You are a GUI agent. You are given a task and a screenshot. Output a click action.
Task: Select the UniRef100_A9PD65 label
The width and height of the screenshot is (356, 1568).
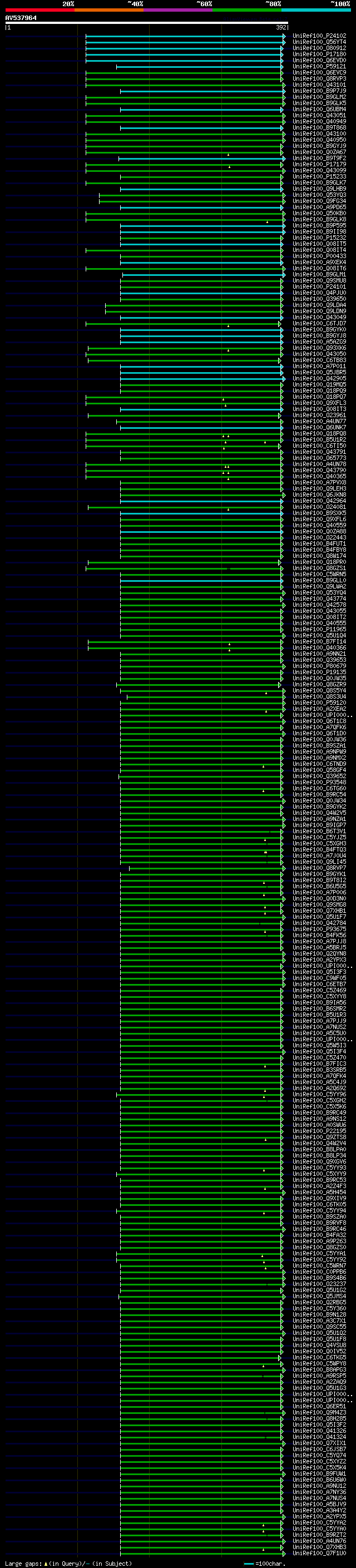point(319,207)
